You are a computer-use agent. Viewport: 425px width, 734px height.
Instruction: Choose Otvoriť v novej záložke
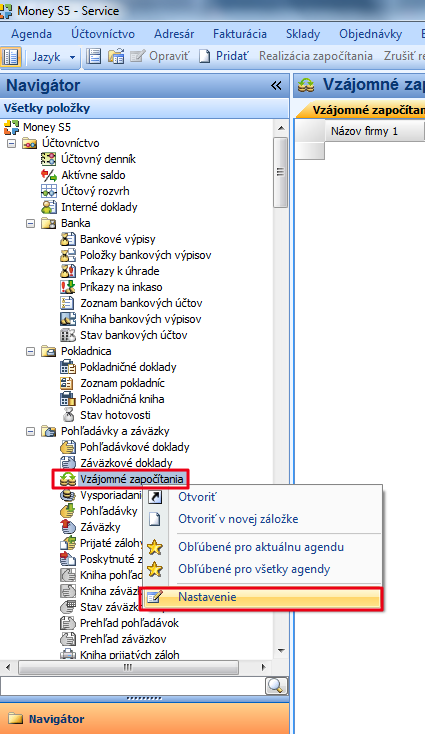(262, 519)
